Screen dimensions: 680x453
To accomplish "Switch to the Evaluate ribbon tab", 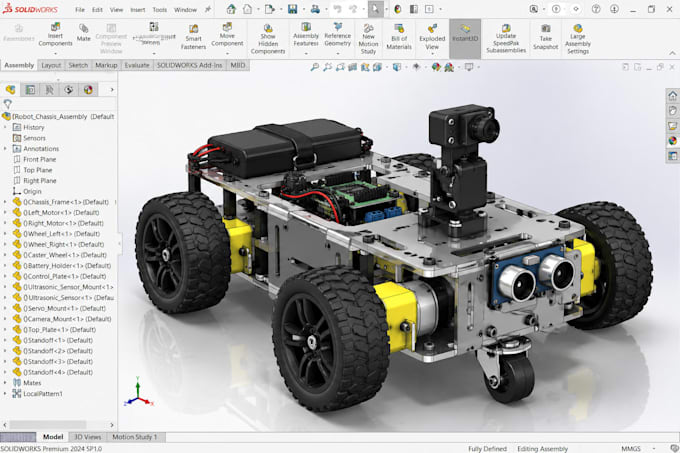I will [137, 65].
